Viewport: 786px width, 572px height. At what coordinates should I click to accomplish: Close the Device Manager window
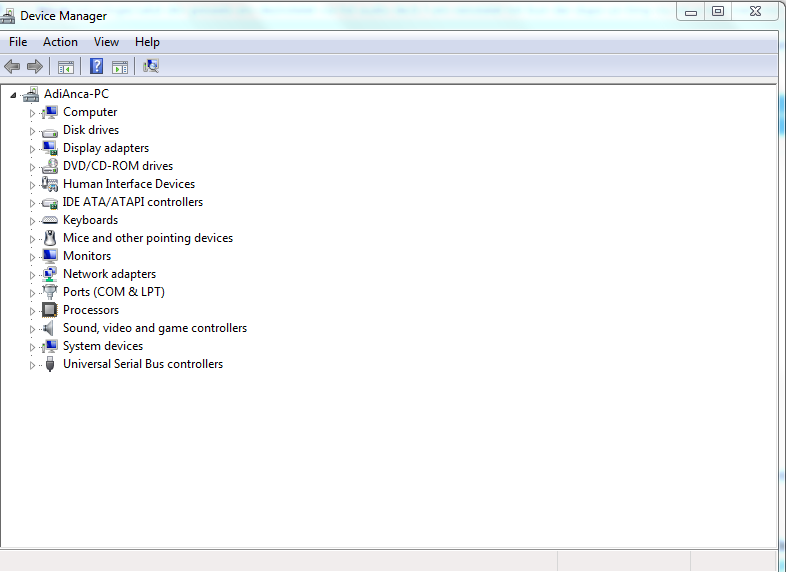point(755,12)
